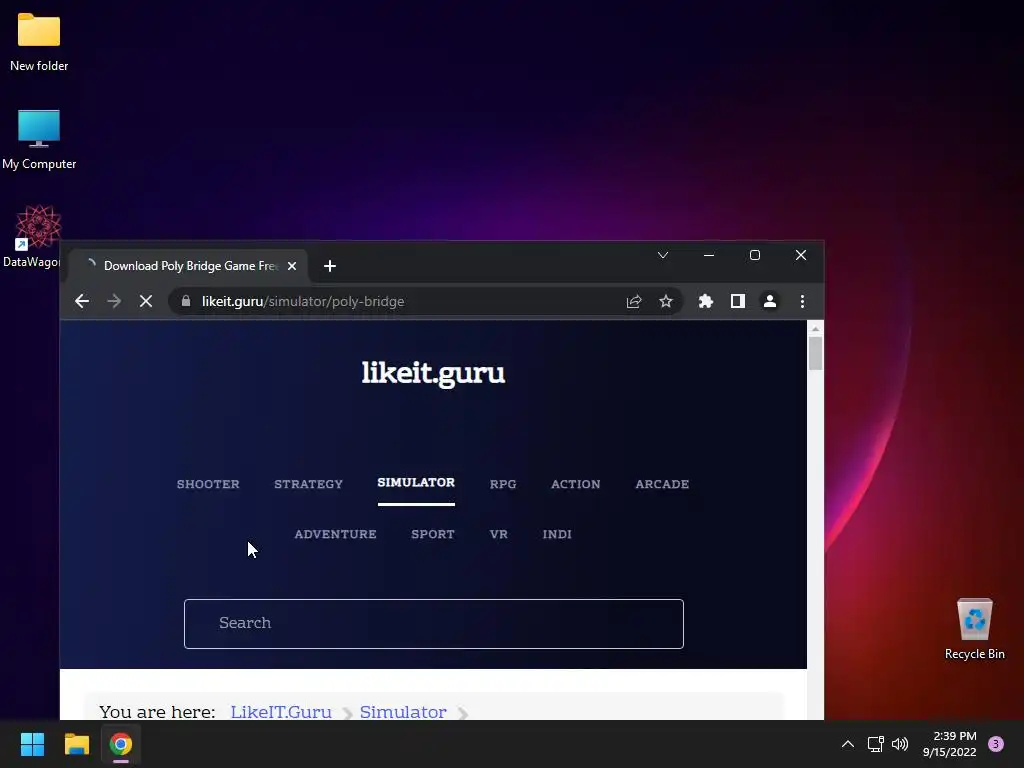1024x768 pixels.
Task: Select the Recycle Bin desktop icon
Action: click(974, 630)
